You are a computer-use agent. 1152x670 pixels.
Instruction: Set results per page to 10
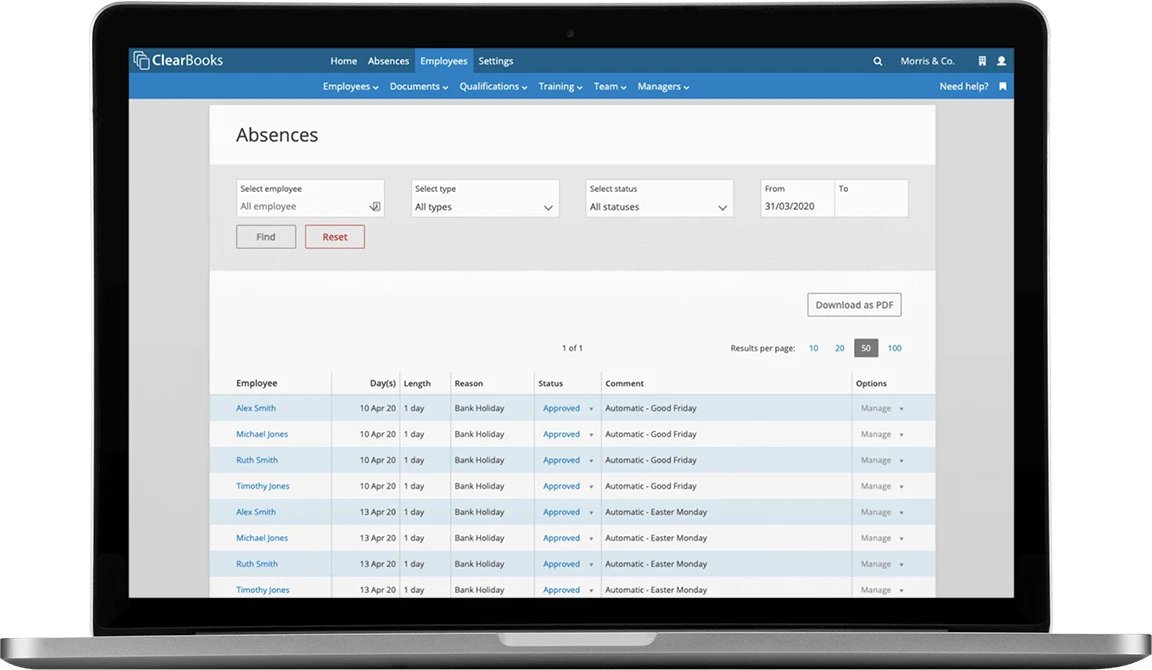tap(813, 348)
